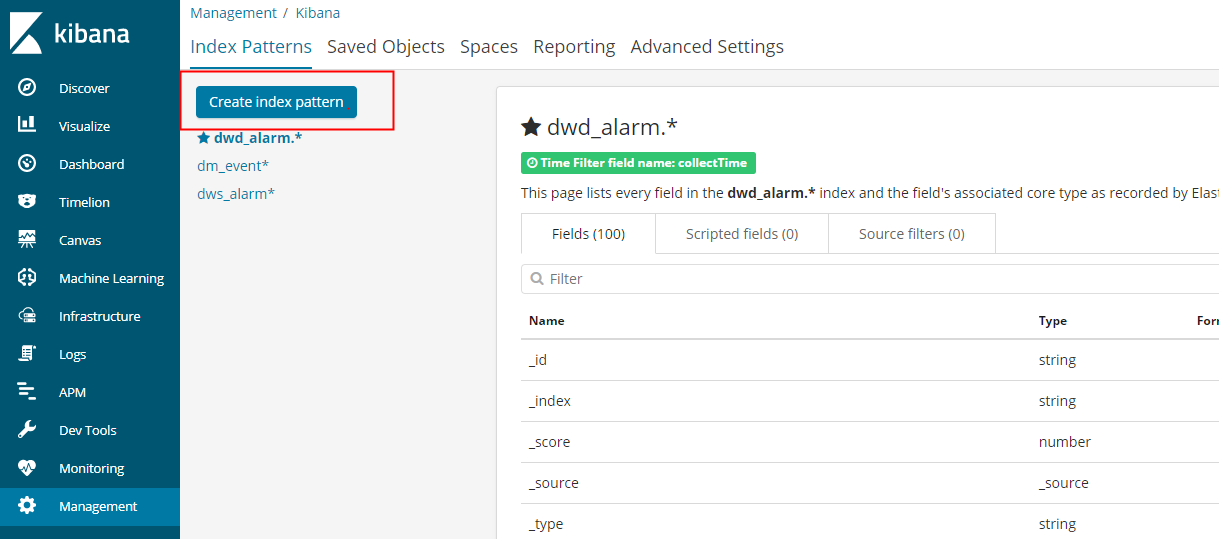Click the Management breadcrumb link
1219x539 pixels.
click(233, 13)
